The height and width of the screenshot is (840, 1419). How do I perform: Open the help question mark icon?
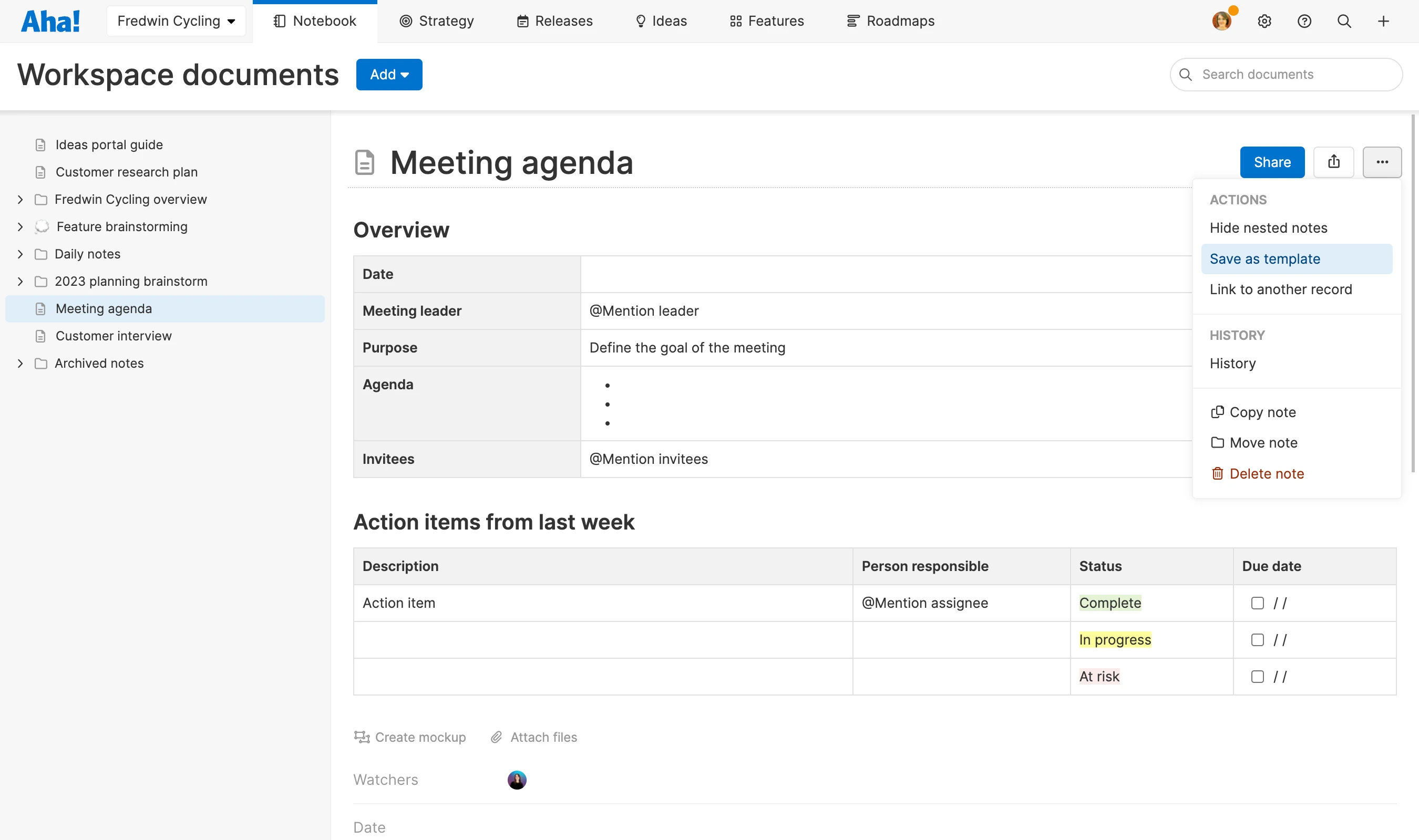1304,22
